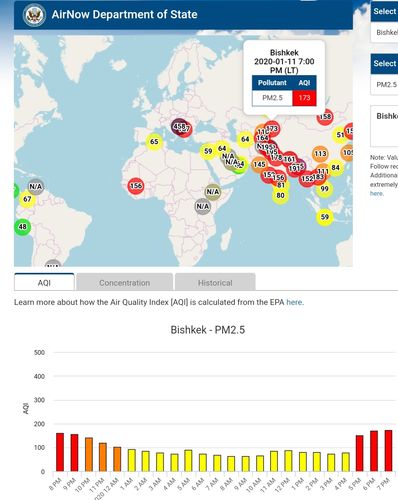Click the 8 PM red chart bar
This screenshot has width=398, height=500.
point(60,452)
